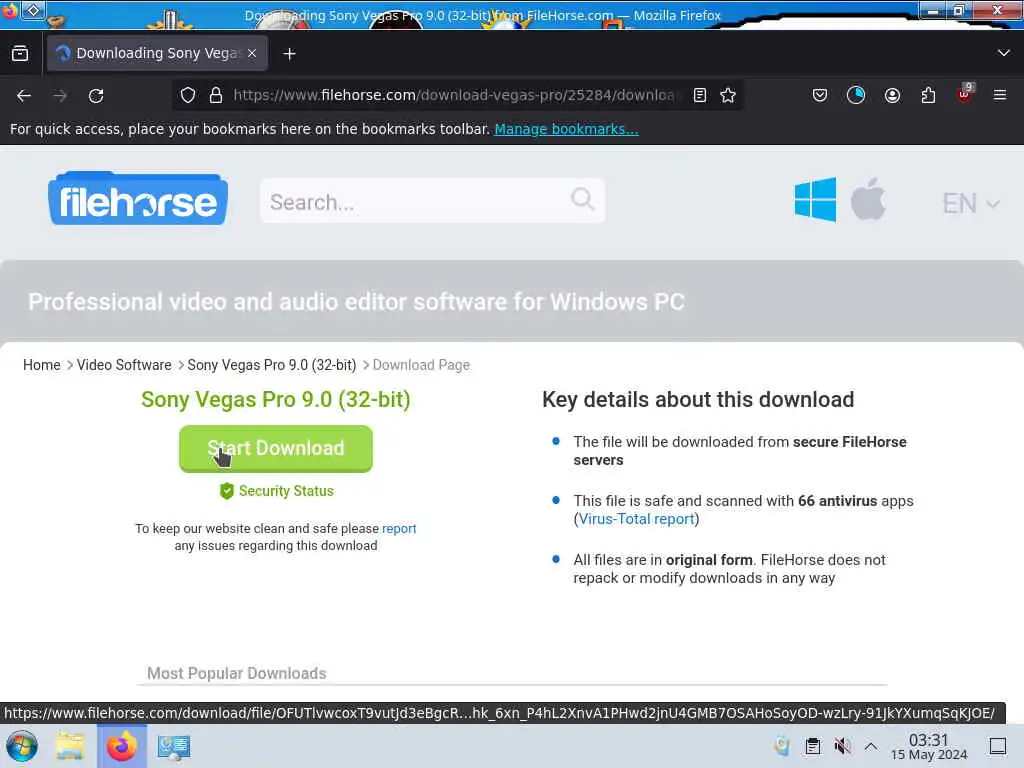Open Video Software breadcrumb

point(124,365)
